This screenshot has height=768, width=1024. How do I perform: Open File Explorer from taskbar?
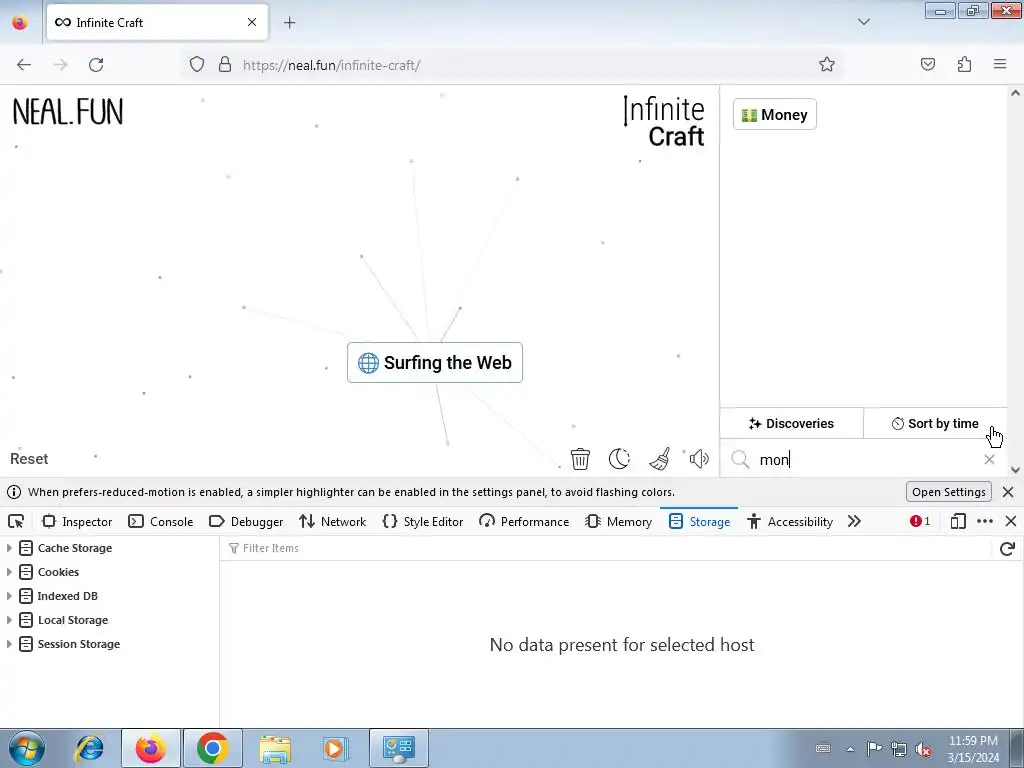[275, 748]
